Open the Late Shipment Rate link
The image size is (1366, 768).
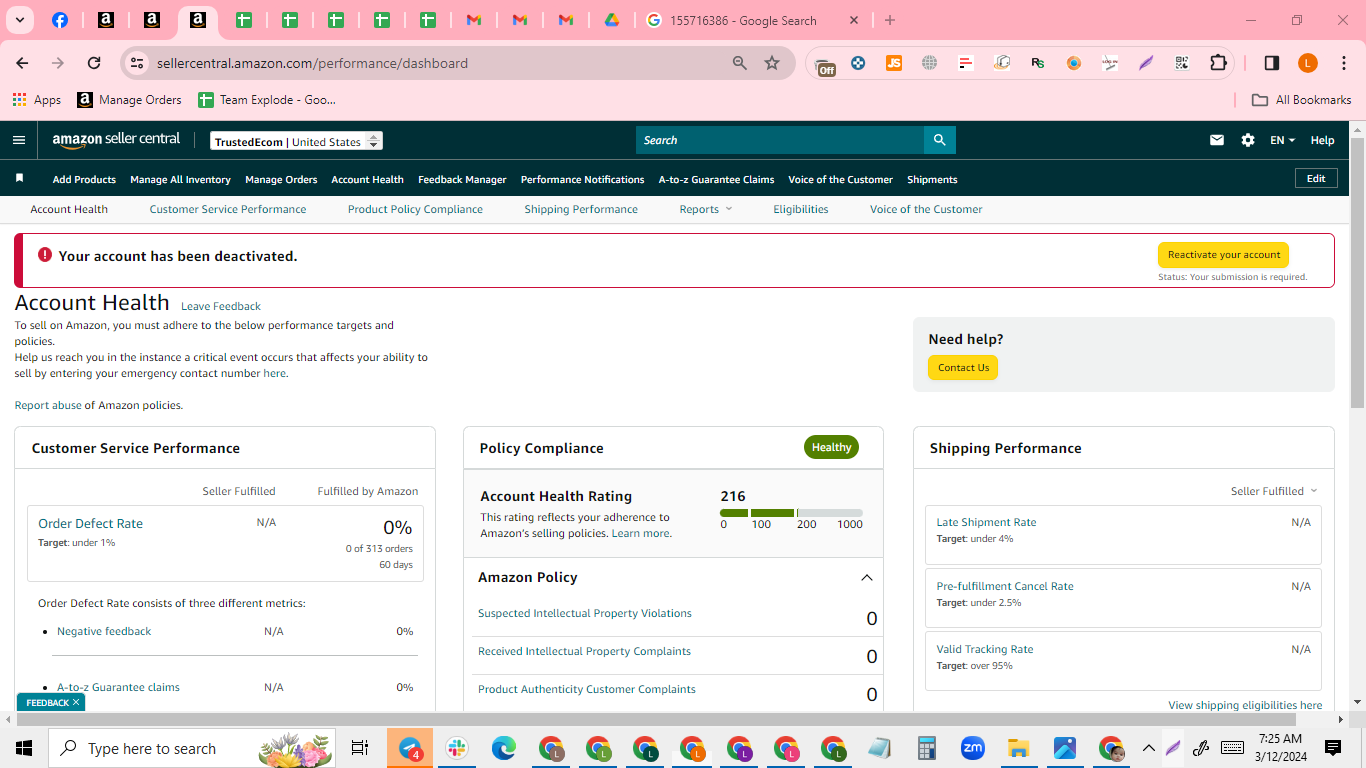[986, 522]
